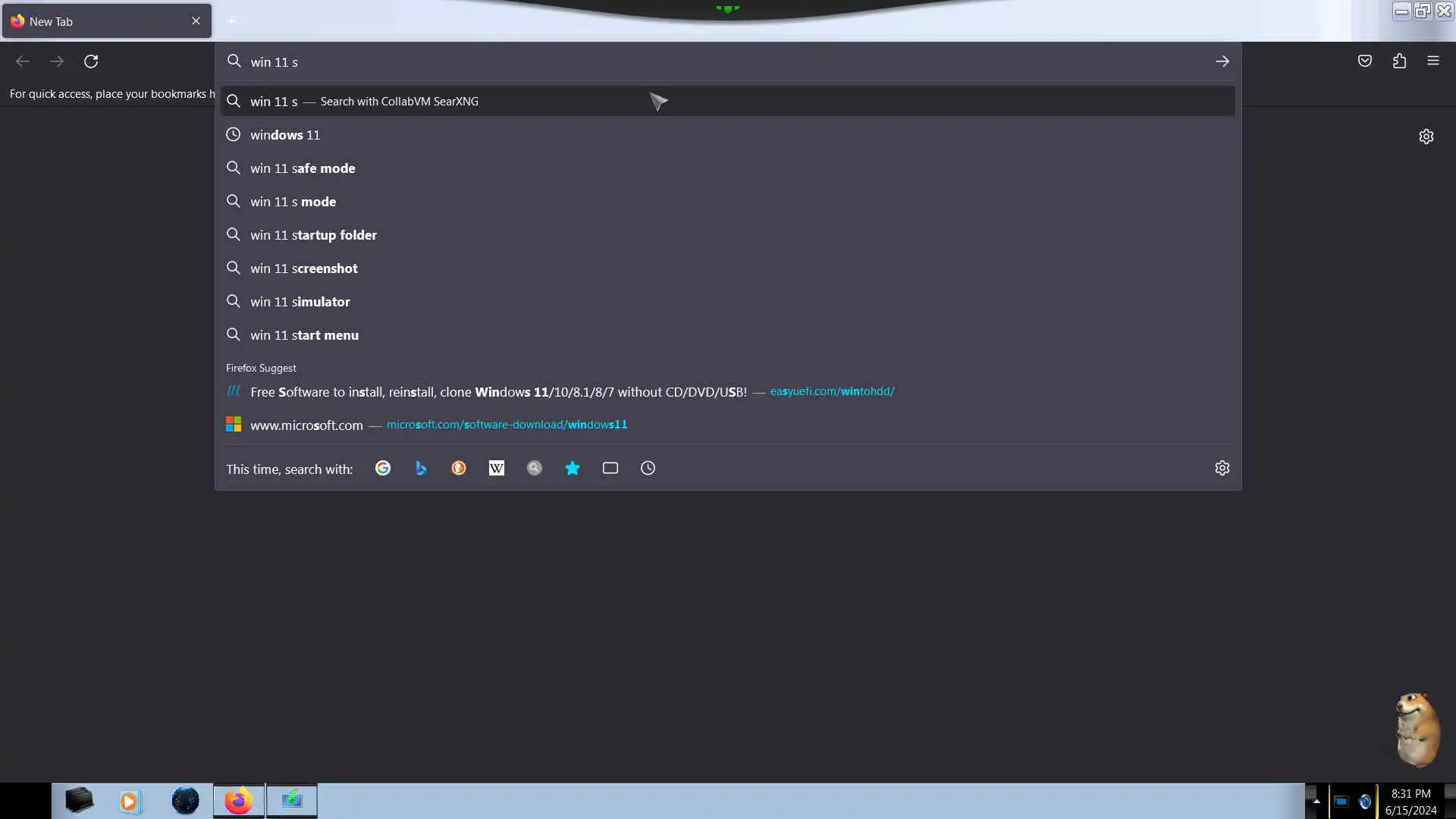1456x819 pixels.
Task: Reload the current page
Action: pyautogui.click(x=91, y=61)
